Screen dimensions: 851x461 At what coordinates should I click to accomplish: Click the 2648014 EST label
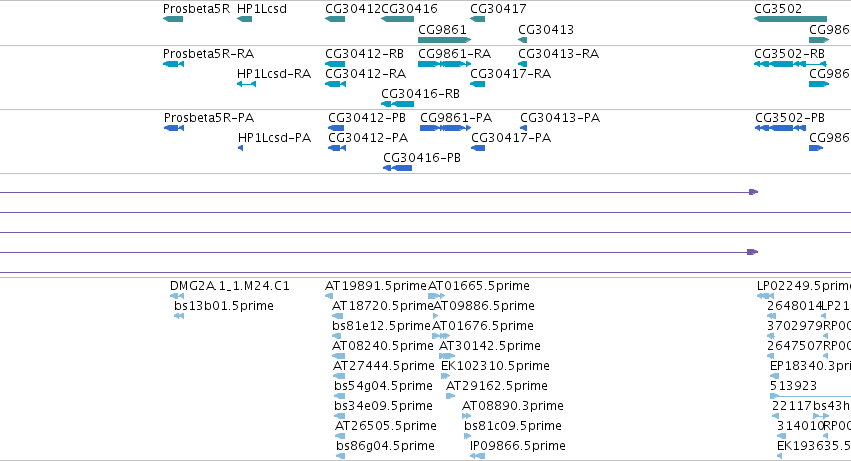(794, 306)
